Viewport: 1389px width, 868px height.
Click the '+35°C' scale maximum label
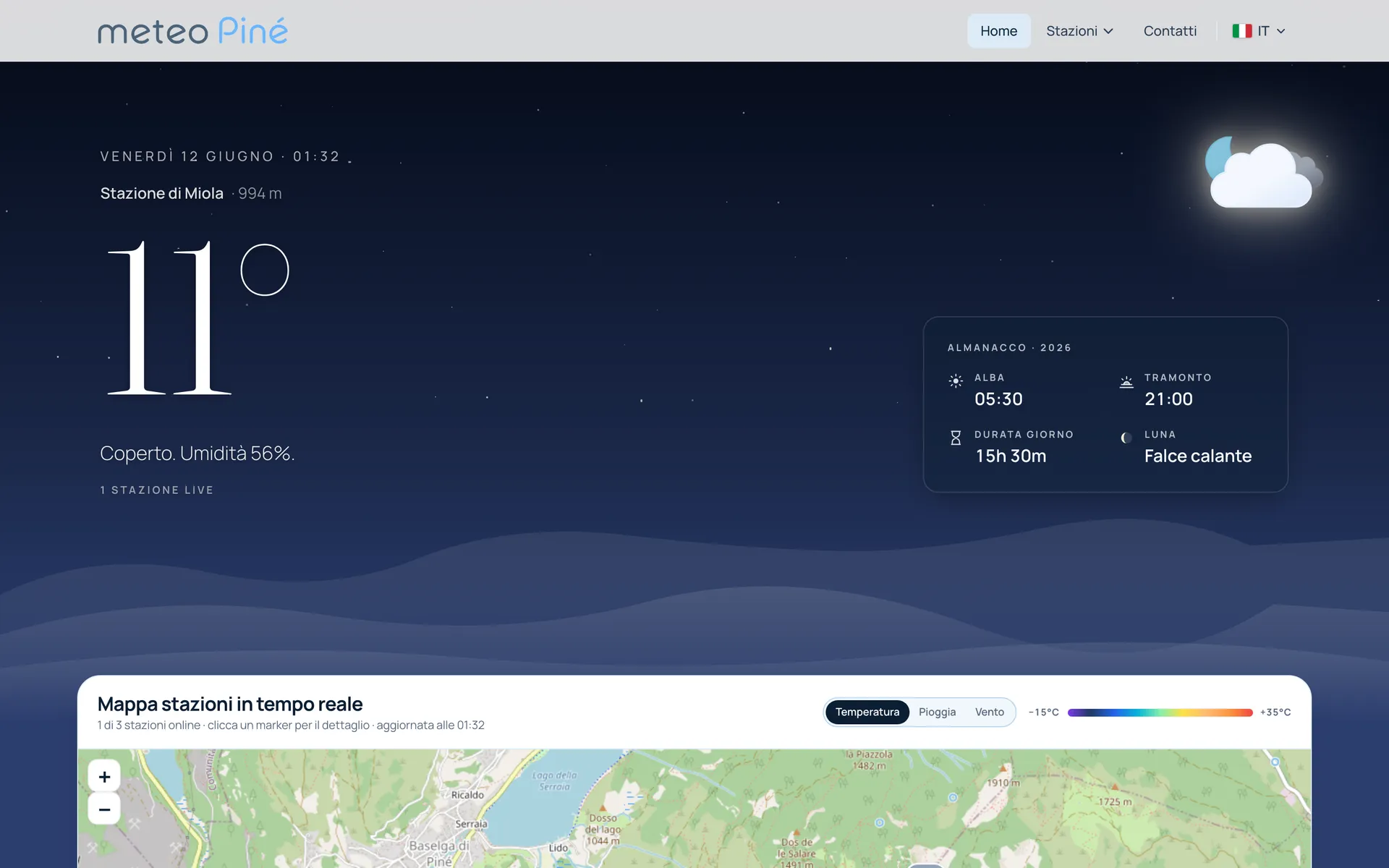[x=1275, y=712]
